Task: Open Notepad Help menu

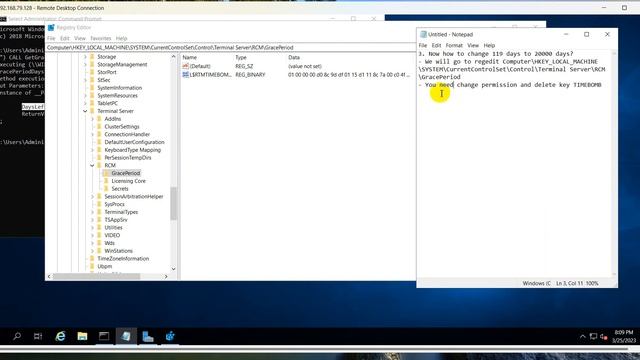Action: click(x=489, y=45)
